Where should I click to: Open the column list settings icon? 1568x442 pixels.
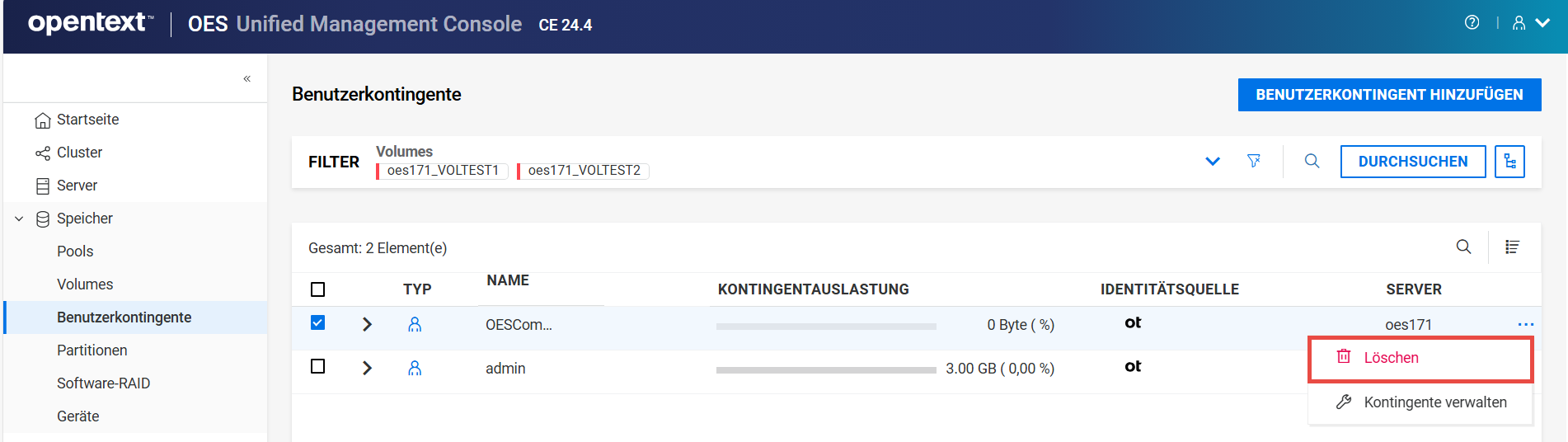(x=1512, y=247)
